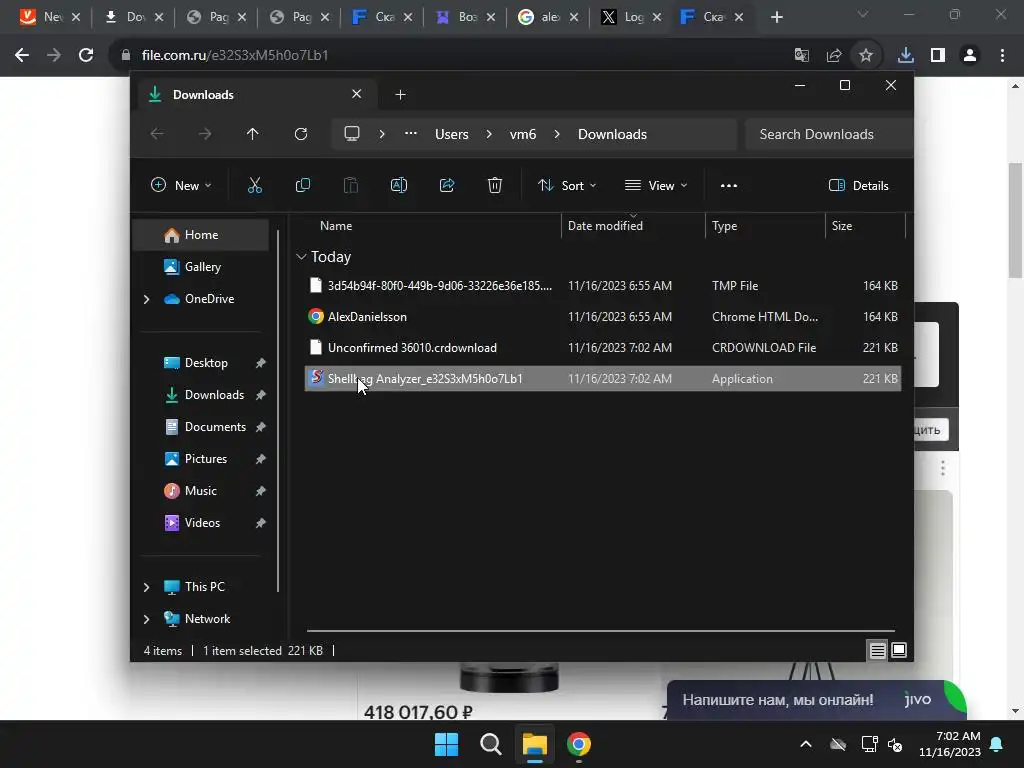The width and height of the screenshot is (1024, 768).
Task: Sort by Type column header
Action: [x=765, y=226]
